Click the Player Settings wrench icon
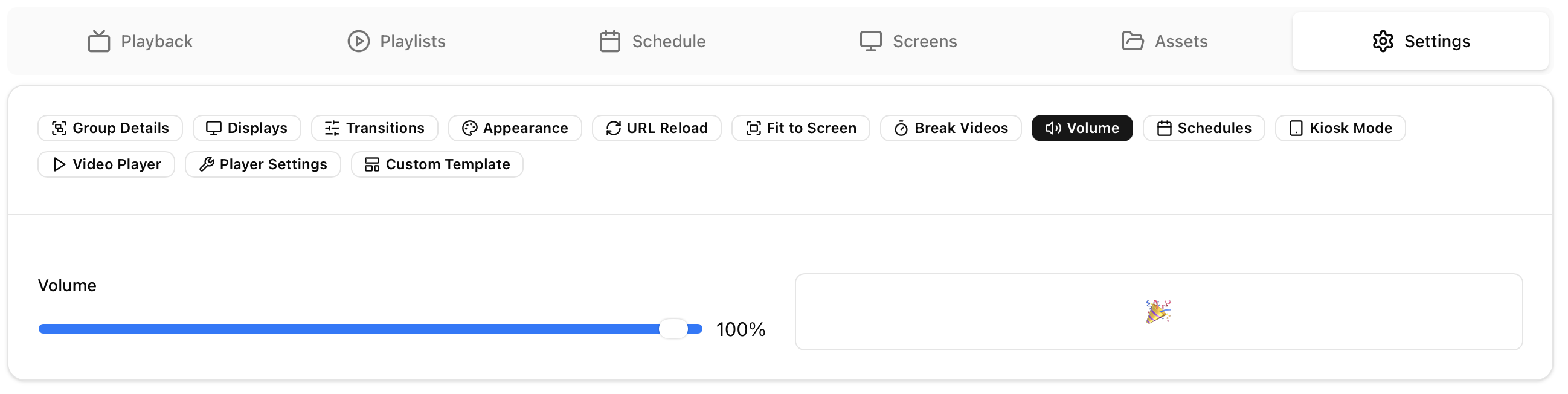The width and height of the screenshot is (1568, 394). click(207, 164)
